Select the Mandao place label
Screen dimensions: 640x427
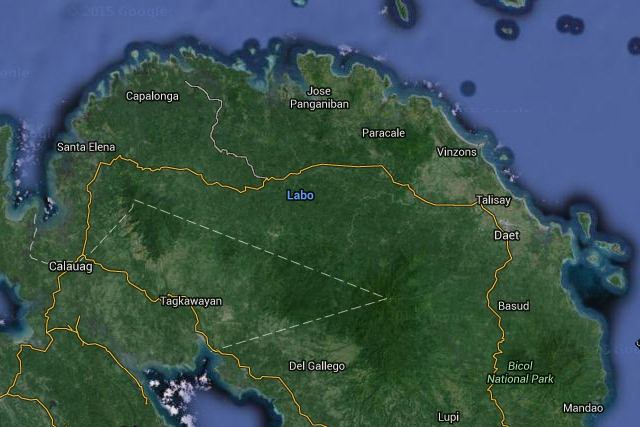coord(583,408)
